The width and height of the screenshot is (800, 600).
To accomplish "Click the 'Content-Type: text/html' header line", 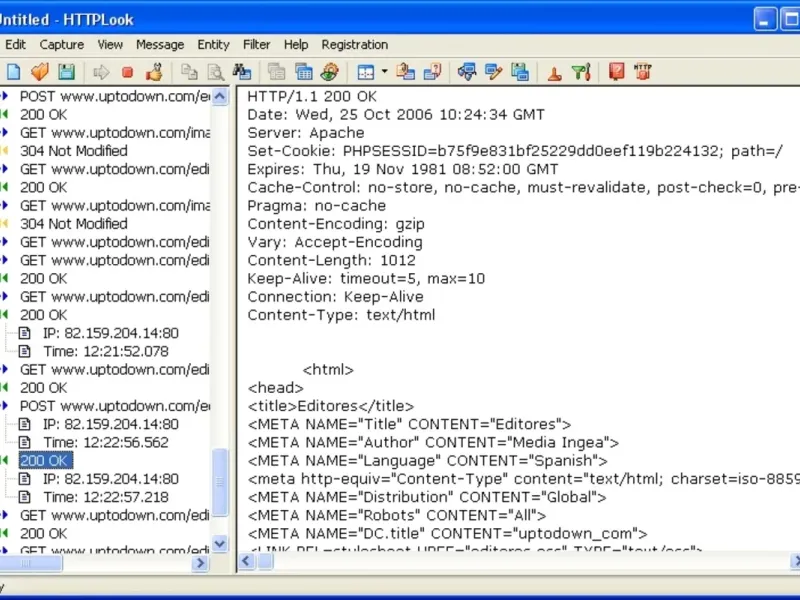I will point(341,315).
